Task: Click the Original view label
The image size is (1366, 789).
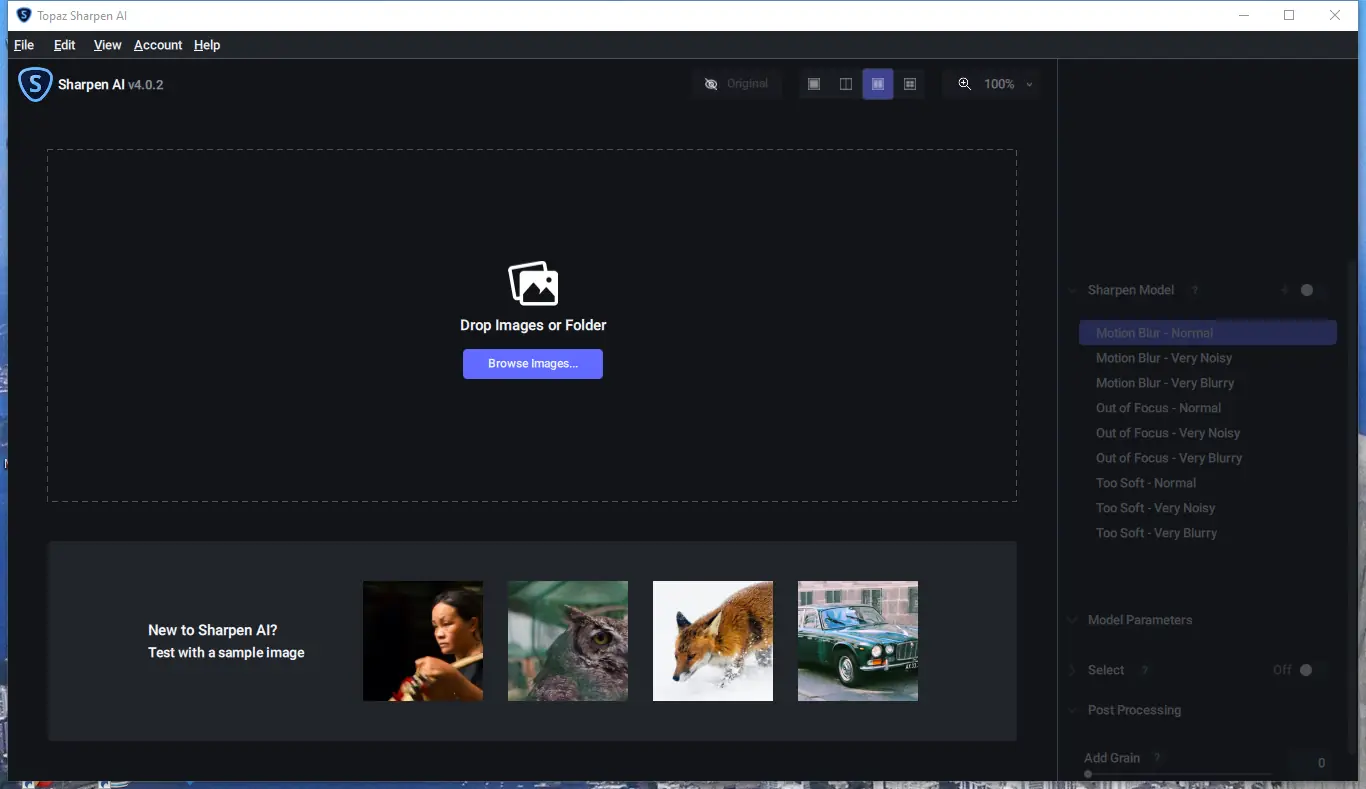Action: (747, 84)
